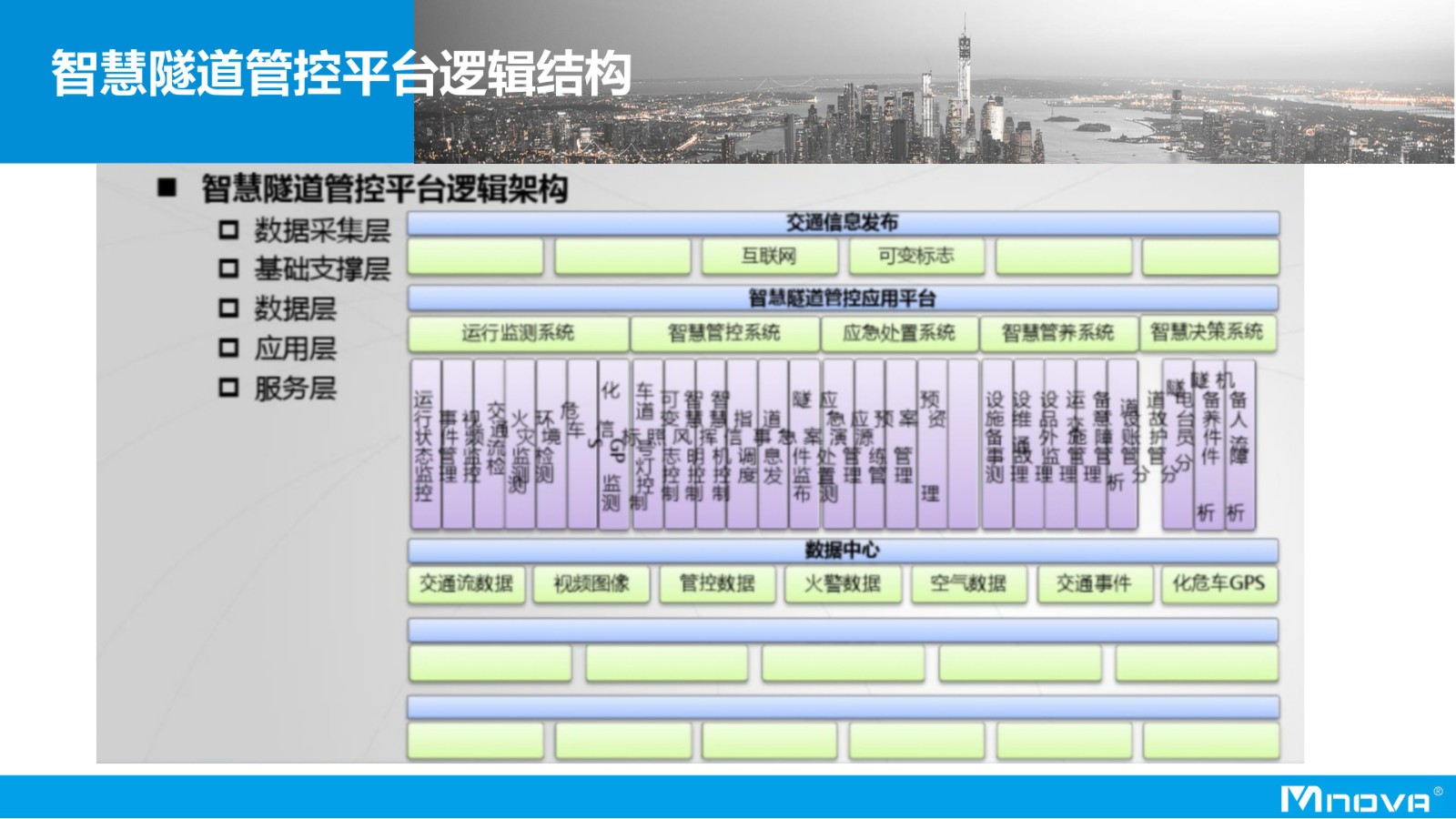
Task: Open the 智慧管养系统 block
Action: coord(1058,333)
